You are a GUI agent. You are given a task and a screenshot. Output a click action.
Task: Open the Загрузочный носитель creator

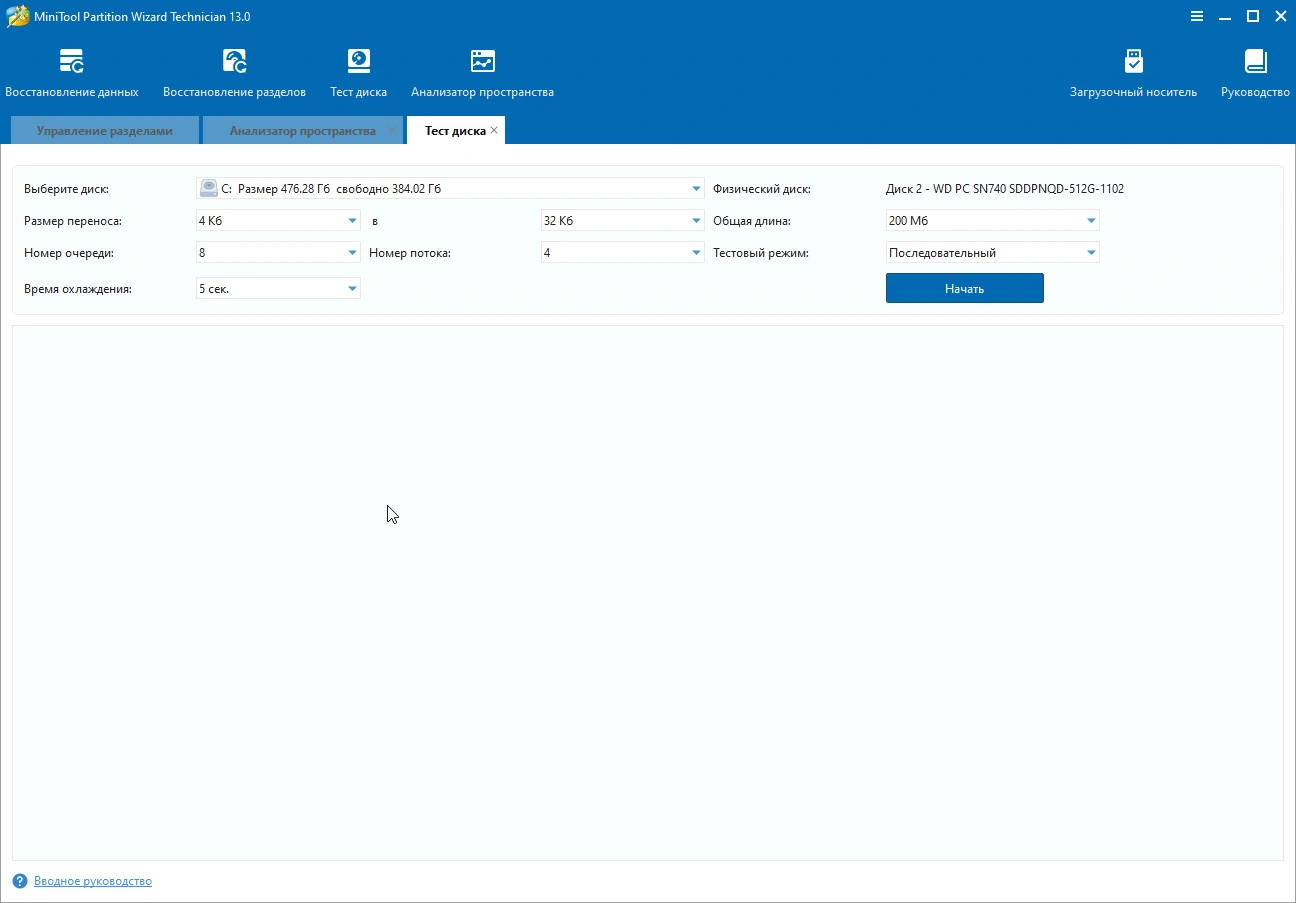pyautogui.click(x=1133, y=73)
